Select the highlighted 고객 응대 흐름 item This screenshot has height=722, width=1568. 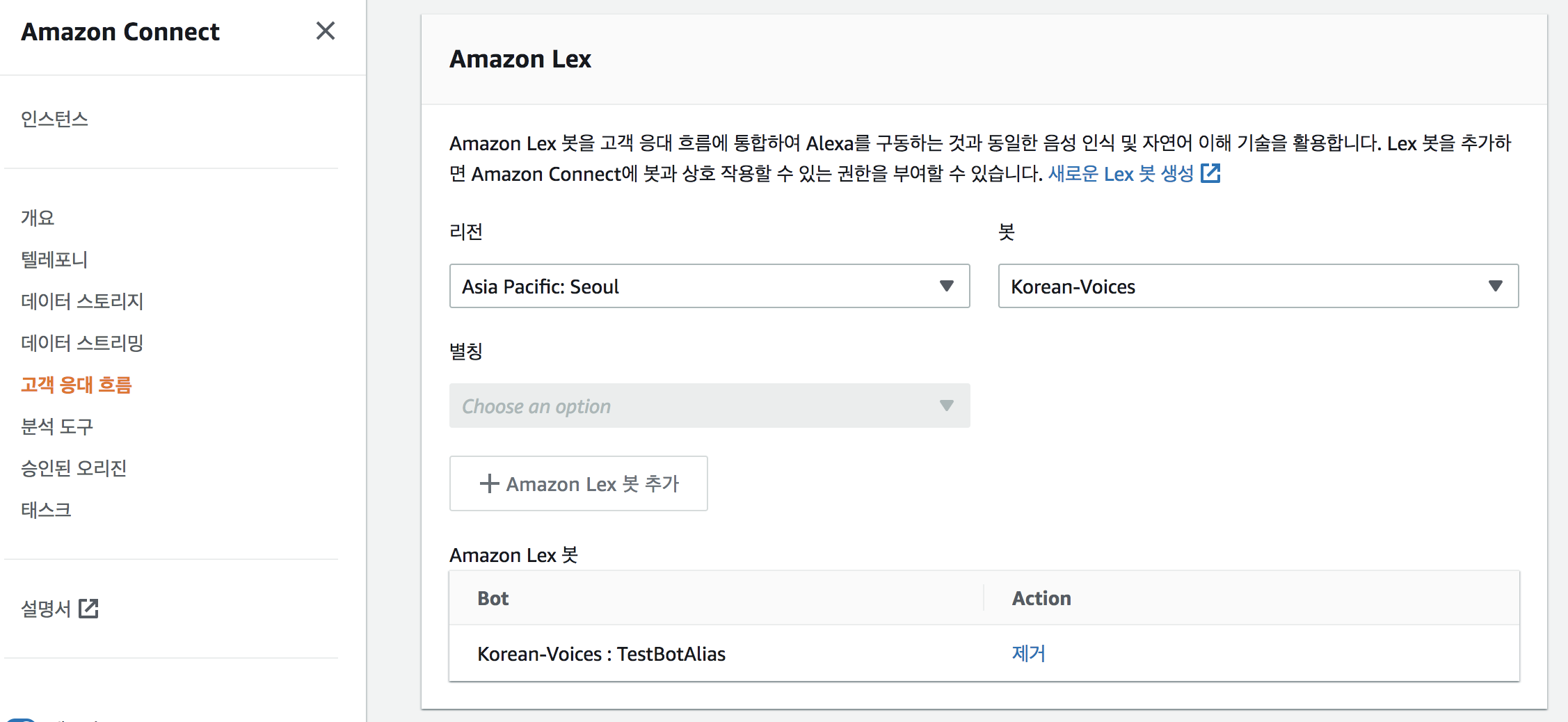pyautogui.click(x=77, y=385)
